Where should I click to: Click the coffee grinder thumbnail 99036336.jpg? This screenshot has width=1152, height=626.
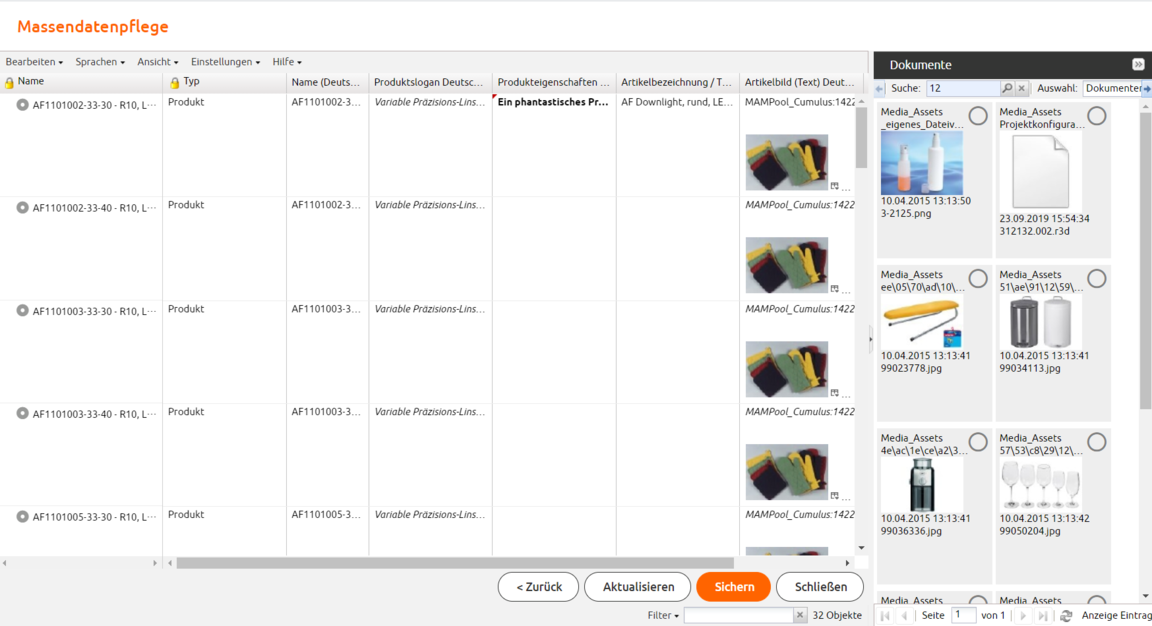click(921, 485)
